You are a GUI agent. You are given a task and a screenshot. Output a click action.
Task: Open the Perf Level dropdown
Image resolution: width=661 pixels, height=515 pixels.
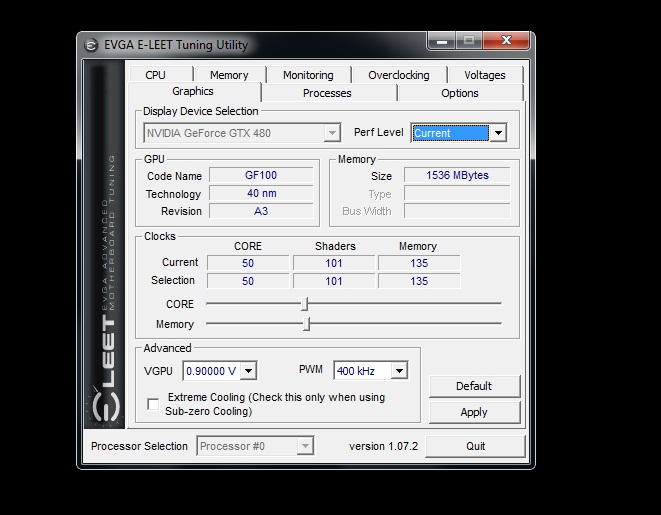pyautogui.click(x=498, y=133)
